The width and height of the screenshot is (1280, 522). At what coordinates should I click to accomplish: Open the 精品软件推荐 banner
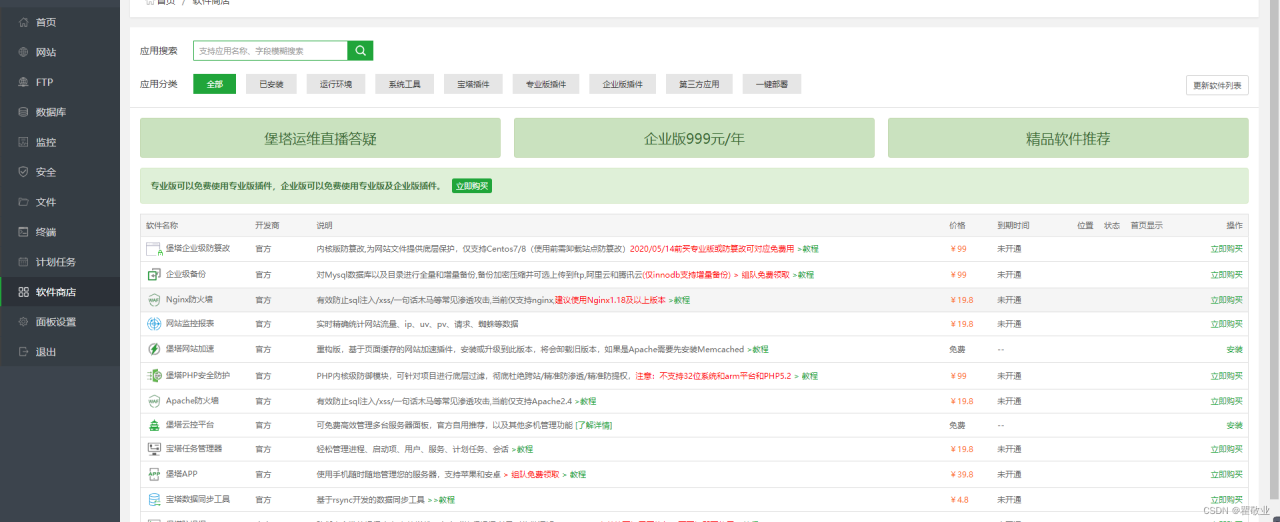pos(1068,138)
